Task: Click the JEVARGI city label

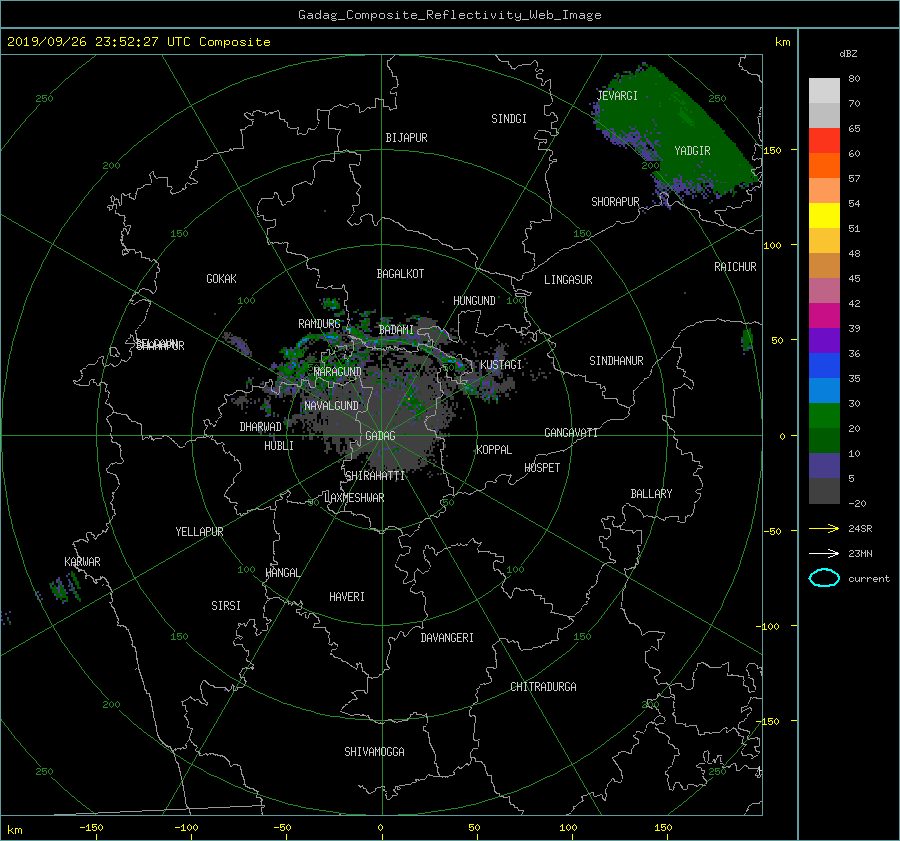Action: (618, 96)
